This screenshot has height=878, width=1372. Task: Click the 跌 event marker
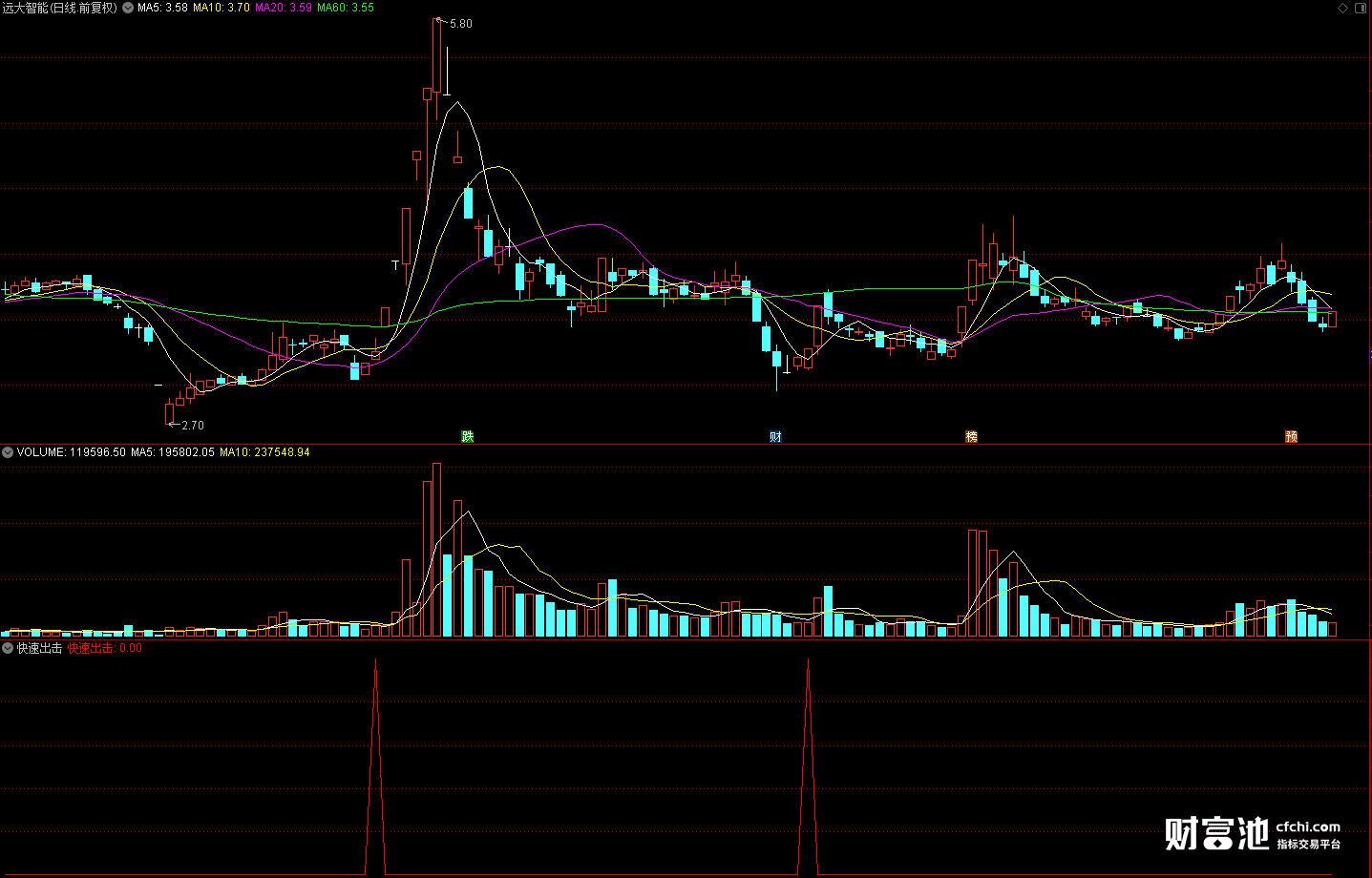tap(468, 437)
